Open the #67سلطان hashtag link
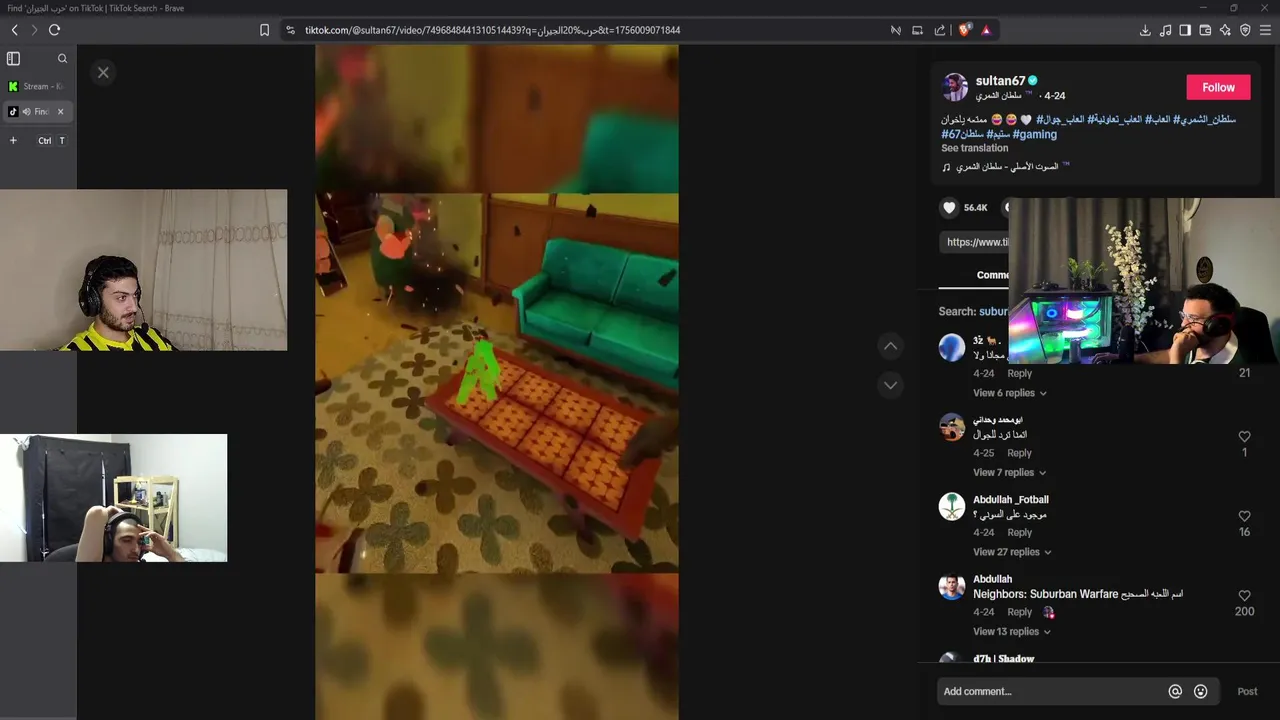The image size is (1280, 720). pos(962,134)
